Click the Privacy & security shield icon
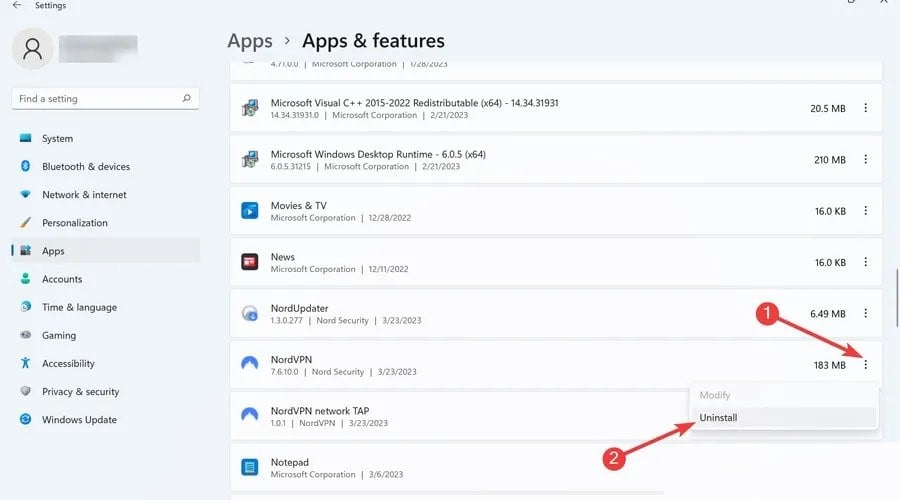 25,391
